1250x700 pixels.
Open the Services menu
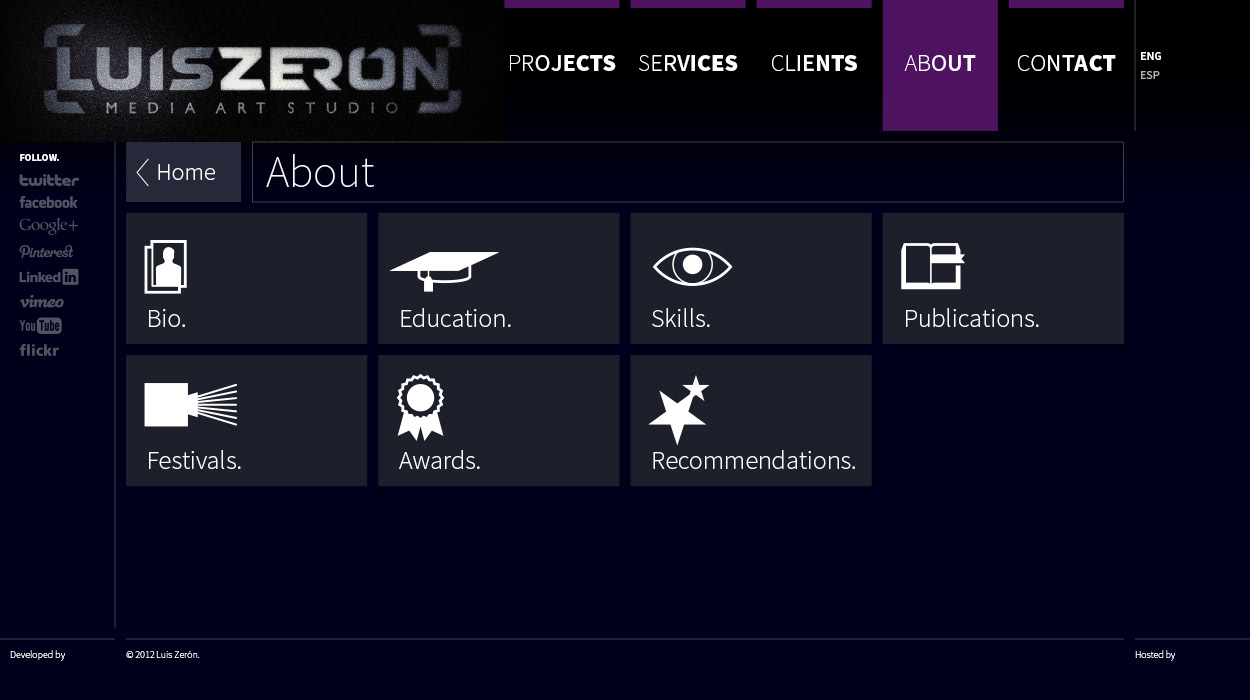click(688, 63)
